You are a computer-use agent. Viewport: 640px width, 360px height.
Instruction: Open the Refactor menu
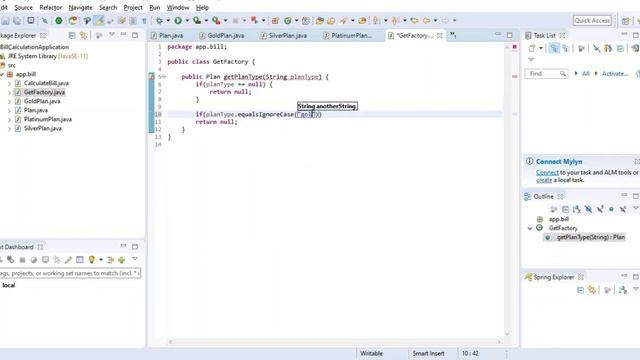coord(51,7)
